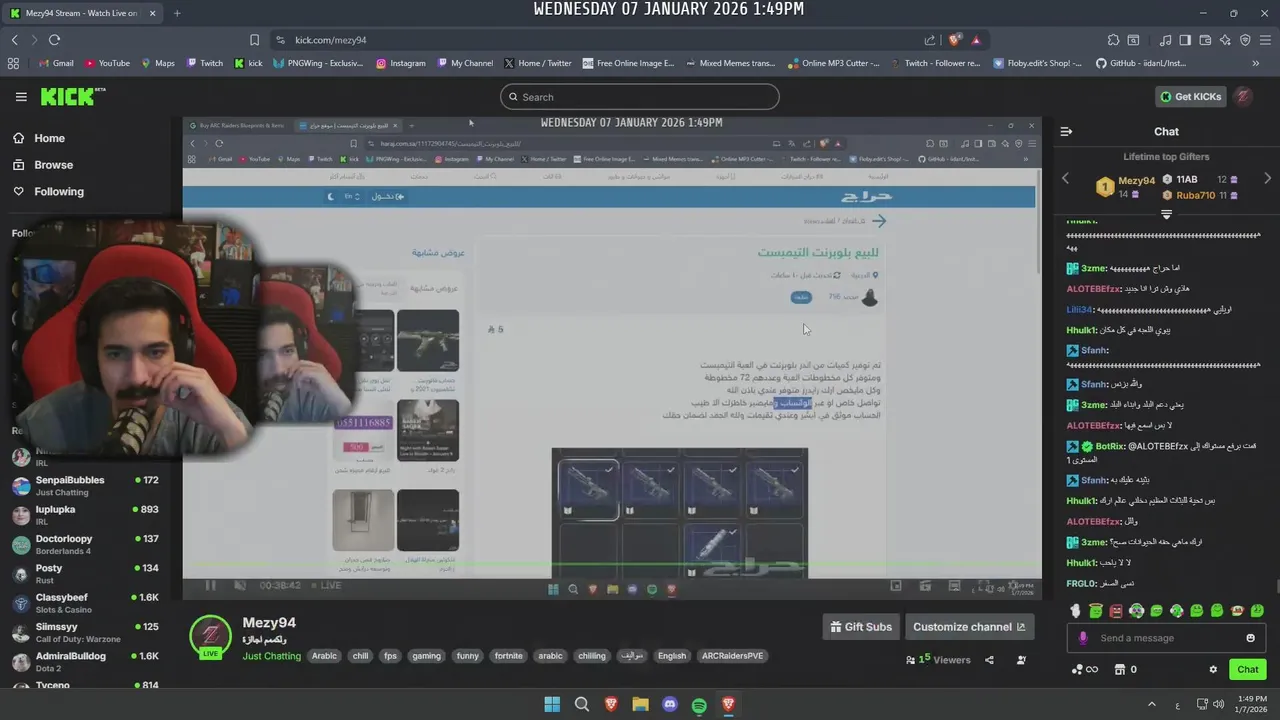Collapse the chat panel with arrow icon

point(1066,132)
